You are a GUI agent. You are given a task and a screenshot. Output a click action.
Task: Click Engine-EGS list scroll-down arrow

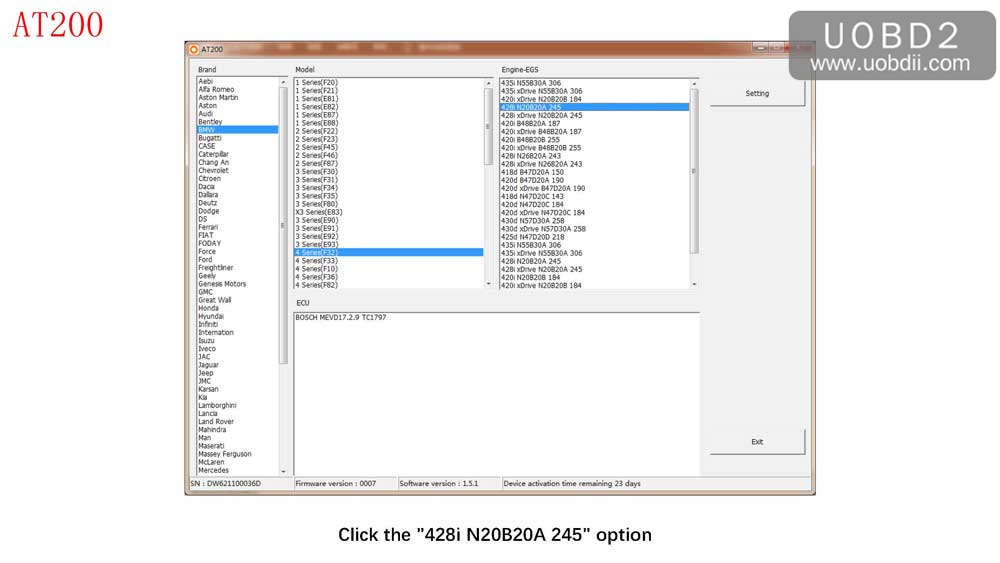(x=694, y=284)
